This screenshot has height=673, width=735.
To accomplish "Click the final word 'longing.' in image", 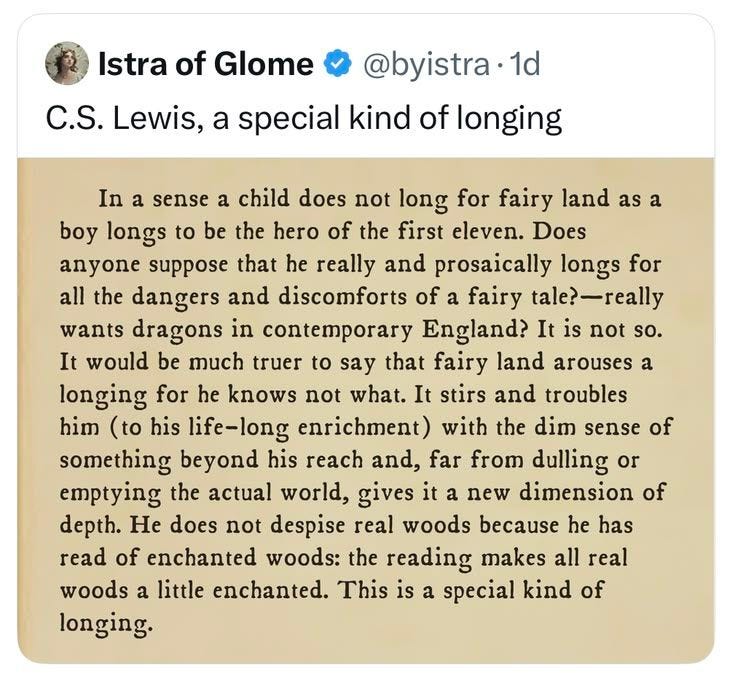I will [x=106, y=624].
